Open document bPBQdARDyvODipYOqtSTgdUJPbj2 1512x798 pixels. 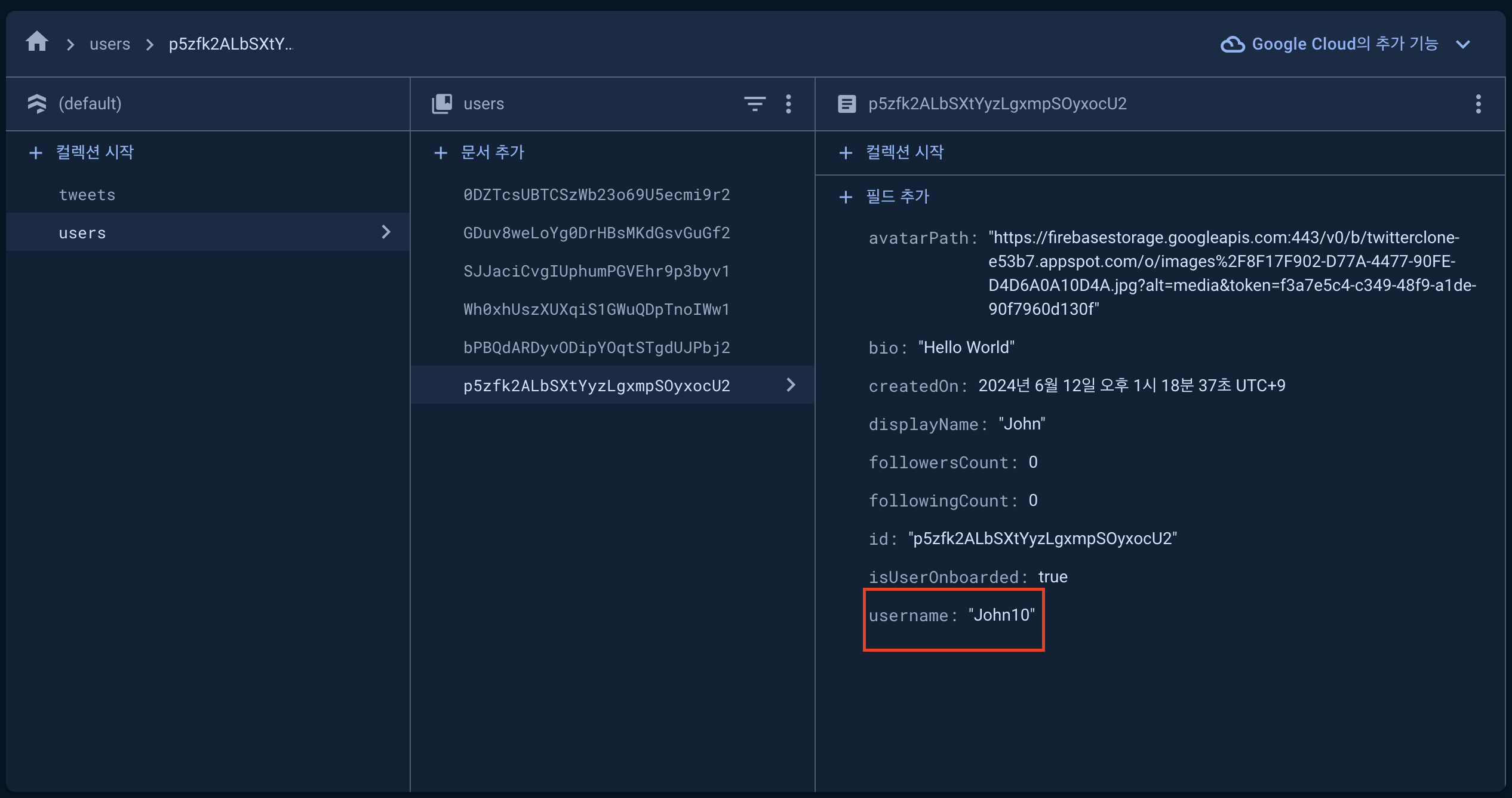pyautogui.click(x=597, y=348)
